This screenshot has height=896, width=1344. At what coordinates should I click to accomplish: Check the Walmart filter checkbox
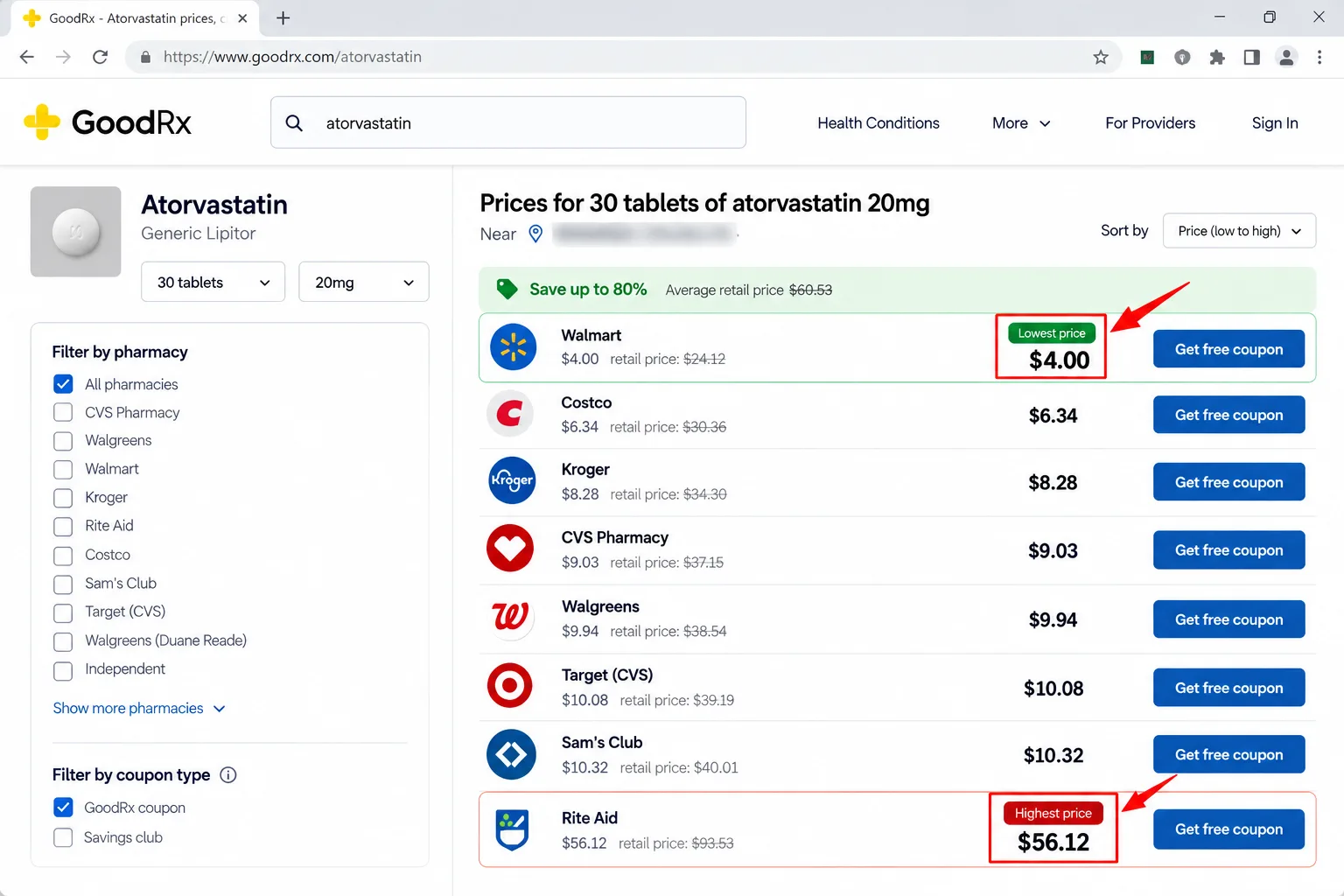tap(63, 469)
